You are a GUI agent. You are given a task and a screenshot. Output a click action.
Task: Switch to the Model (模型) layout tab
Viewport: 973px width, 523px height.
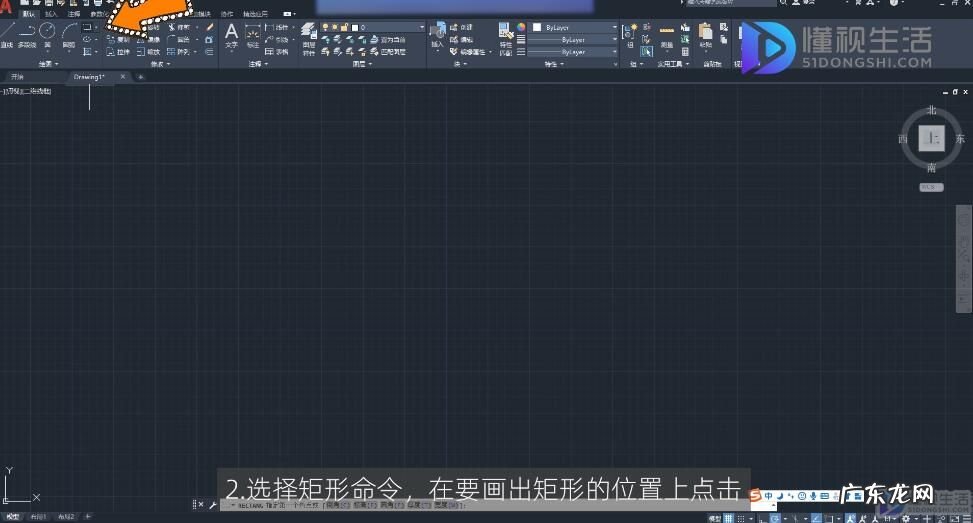pos(12,516)
